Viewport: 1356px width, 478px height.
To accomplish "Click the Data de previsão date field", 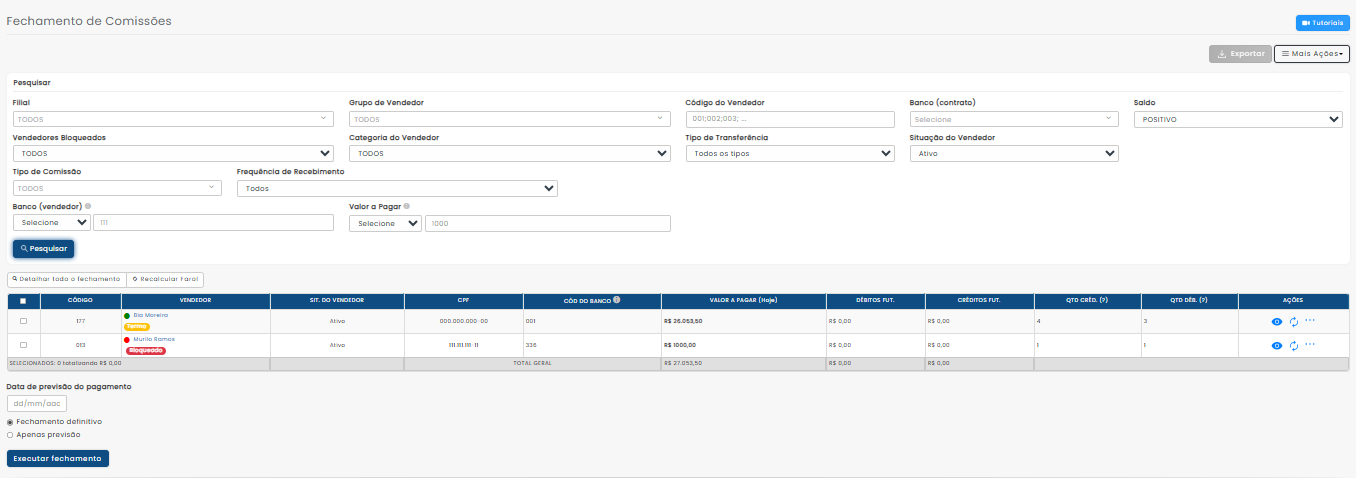I will 37,404.
